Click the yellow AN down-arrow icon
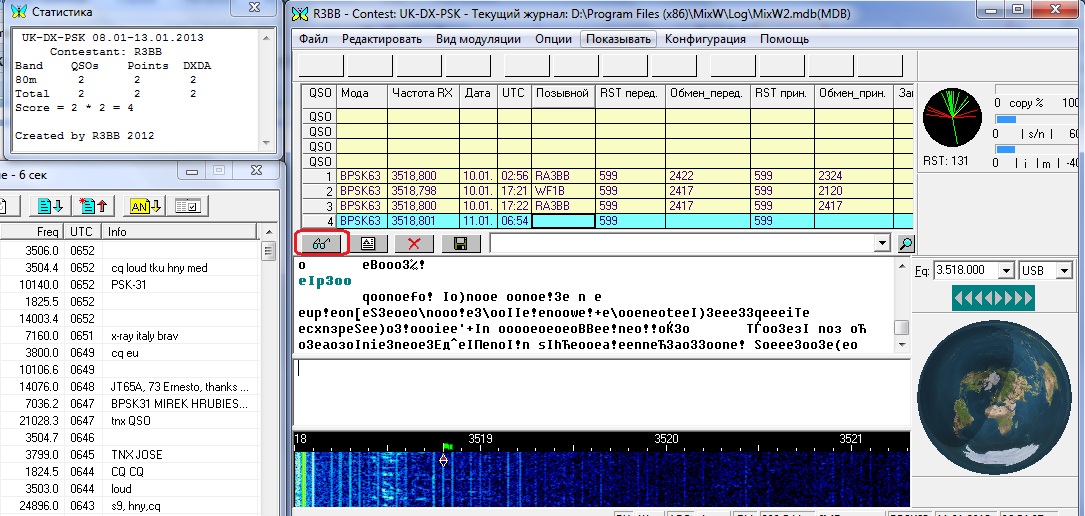Image resolution: width=1085 pixels, height=516 pixels. pos(142,206)
